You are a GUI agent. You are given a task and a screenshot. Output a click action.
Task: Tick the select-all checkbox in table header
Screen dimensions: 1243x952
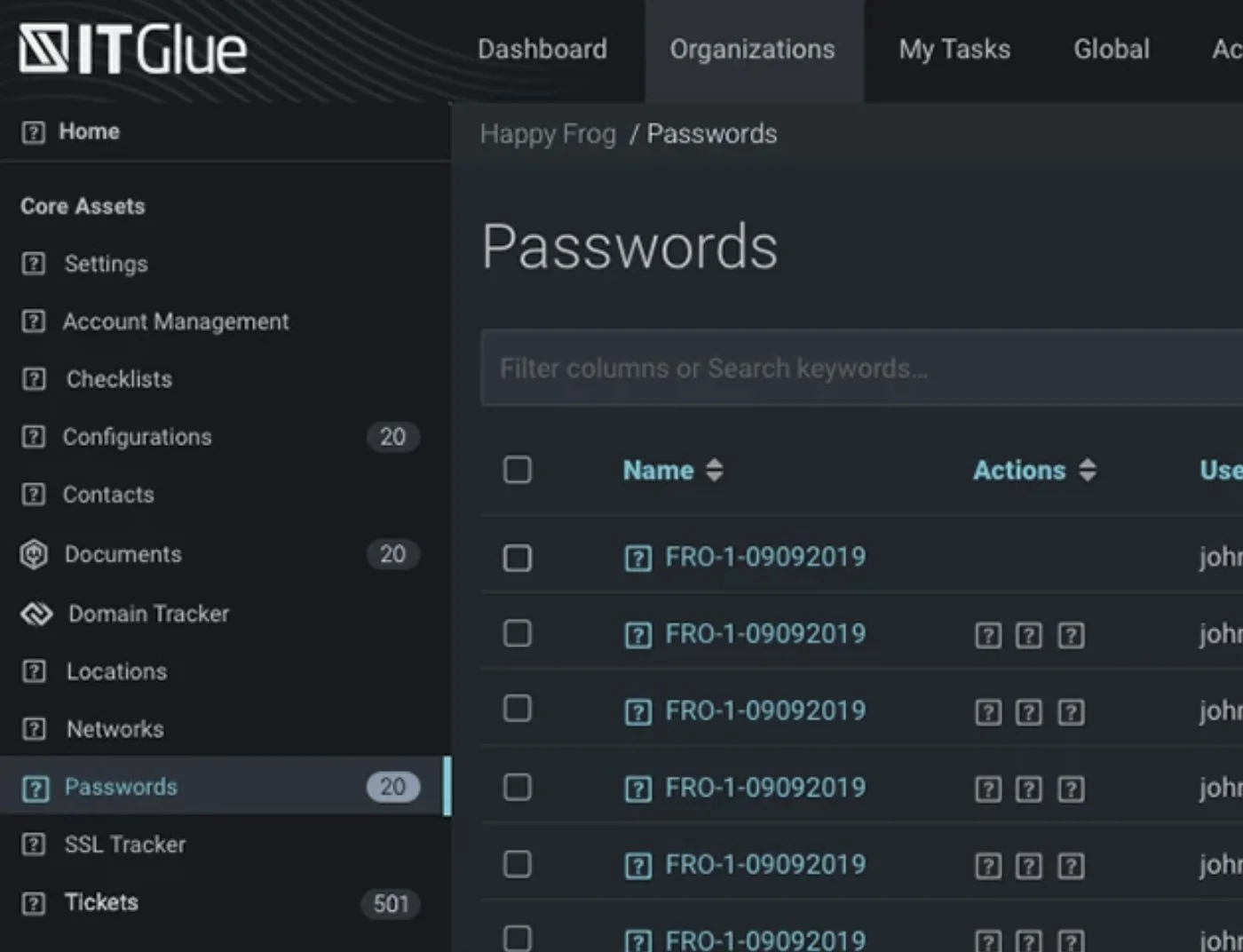(518, 469)
